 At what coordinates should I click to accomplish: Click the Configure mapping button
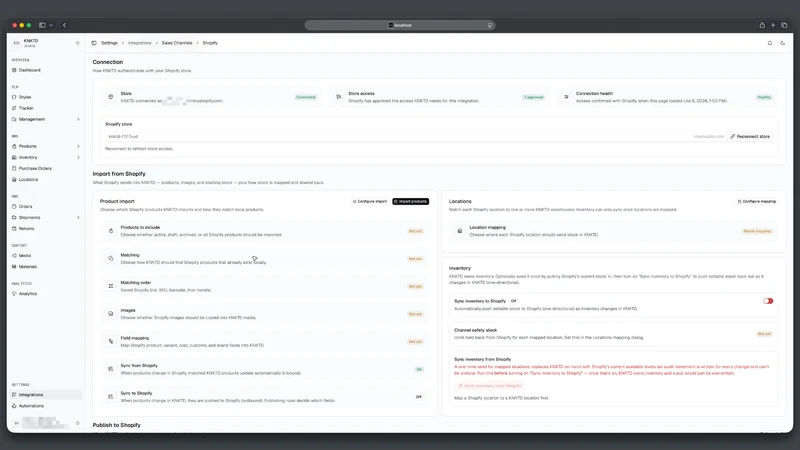pyautogui.click(x=757, y=202)
